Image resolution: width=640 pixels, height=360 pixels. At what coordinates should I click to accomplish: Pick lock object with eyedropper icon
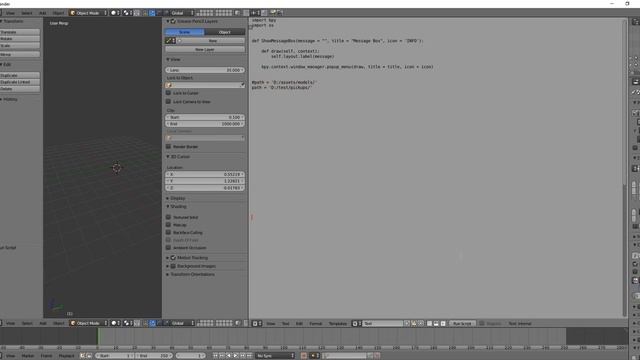[242, 85]
